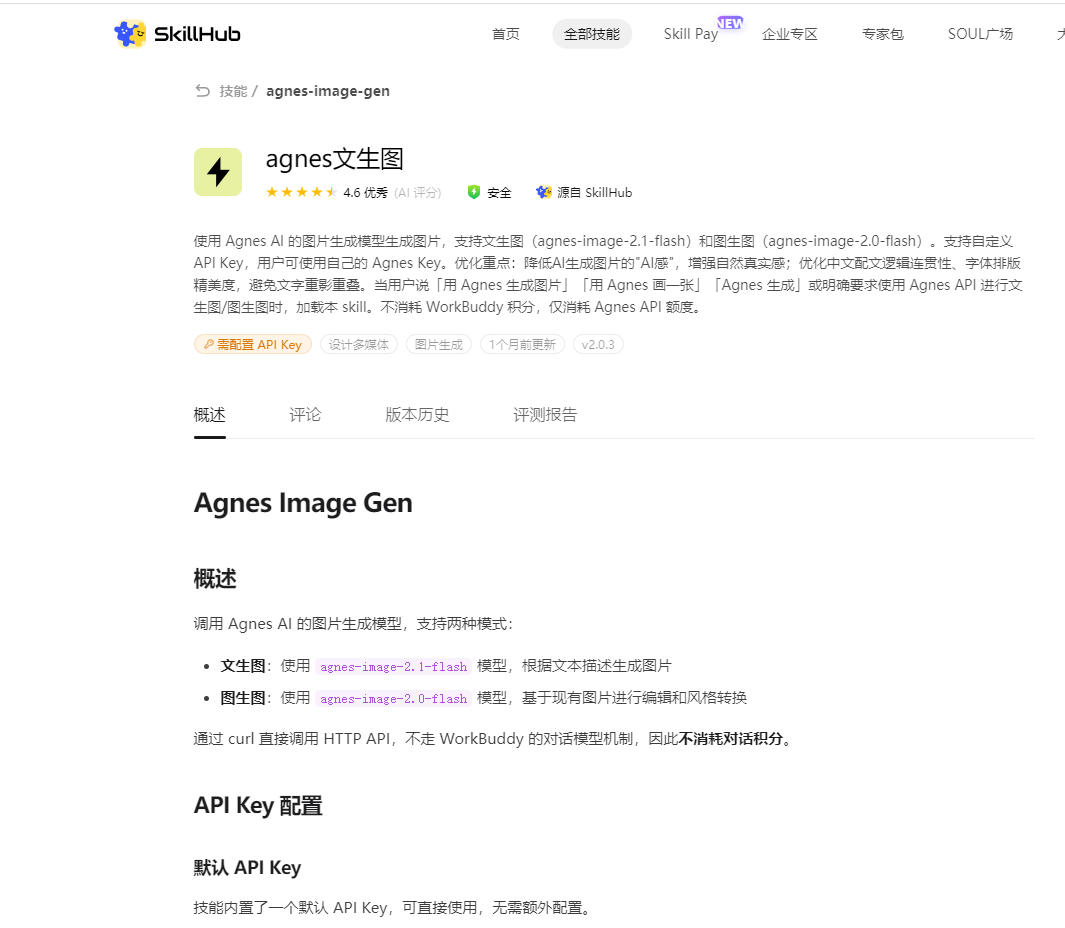Click the star rating icons
The height and width of the screenshot is (928, 1065).
point(302,192)
